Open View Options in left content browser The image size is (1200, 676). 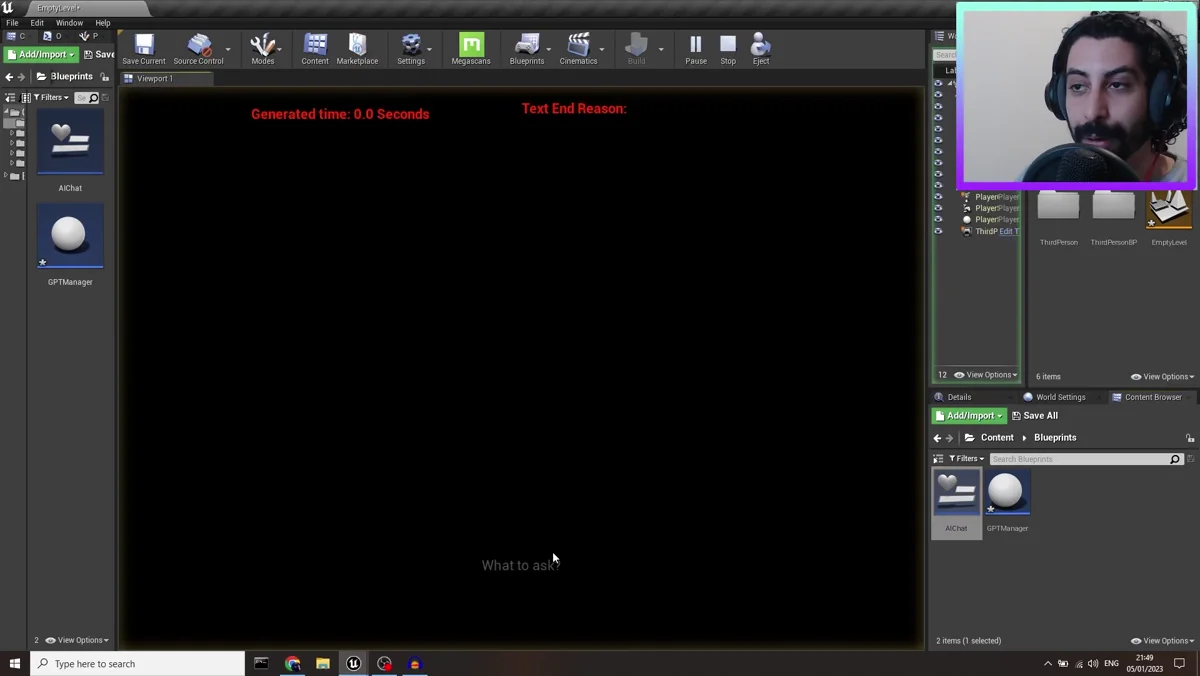77,640
